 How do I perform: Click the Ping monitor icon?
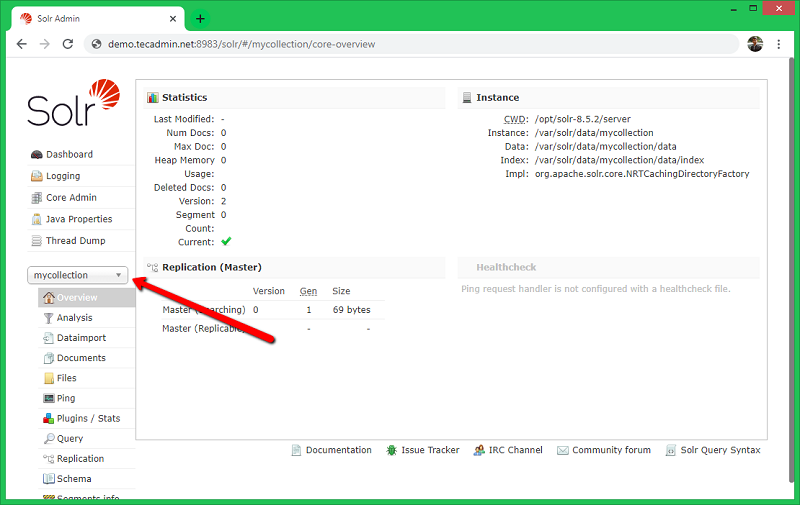coord(49,398)
